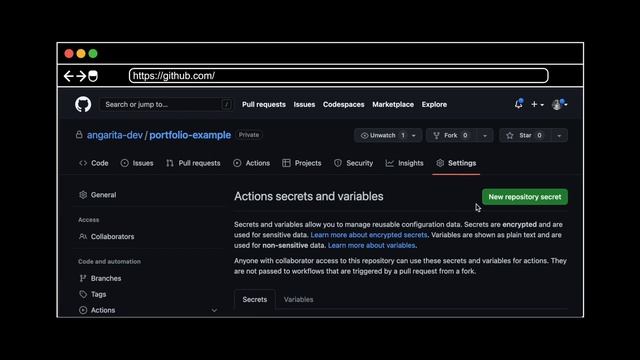The image size is (640, 360).
Task: Click the browser back arrow
Action: click(x=69, y=76)
